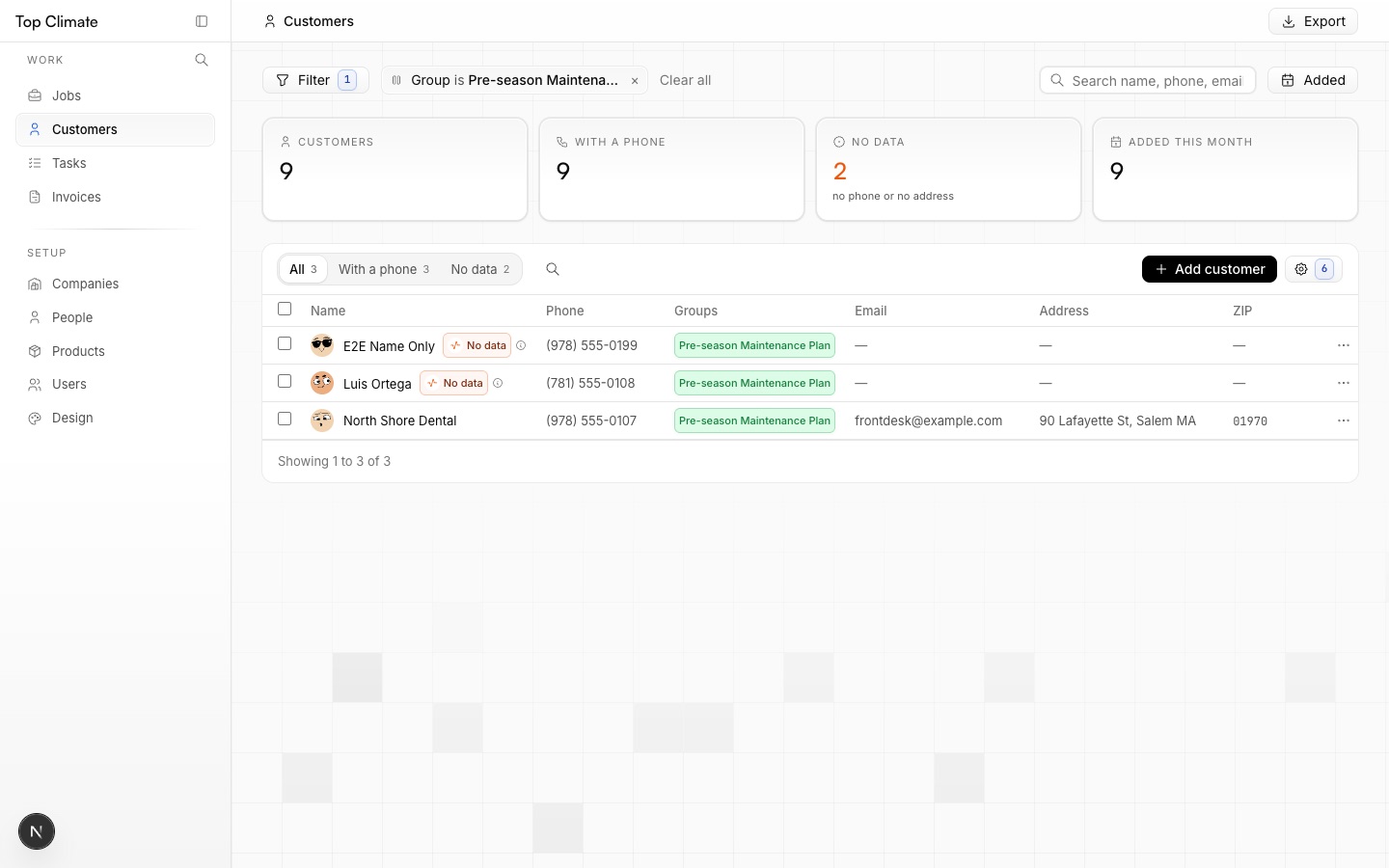The height and width of the screenshot is (868, 1389).
Task: Expand the Group is Pre-season Maintenance filter
Action: click(505, 80)
